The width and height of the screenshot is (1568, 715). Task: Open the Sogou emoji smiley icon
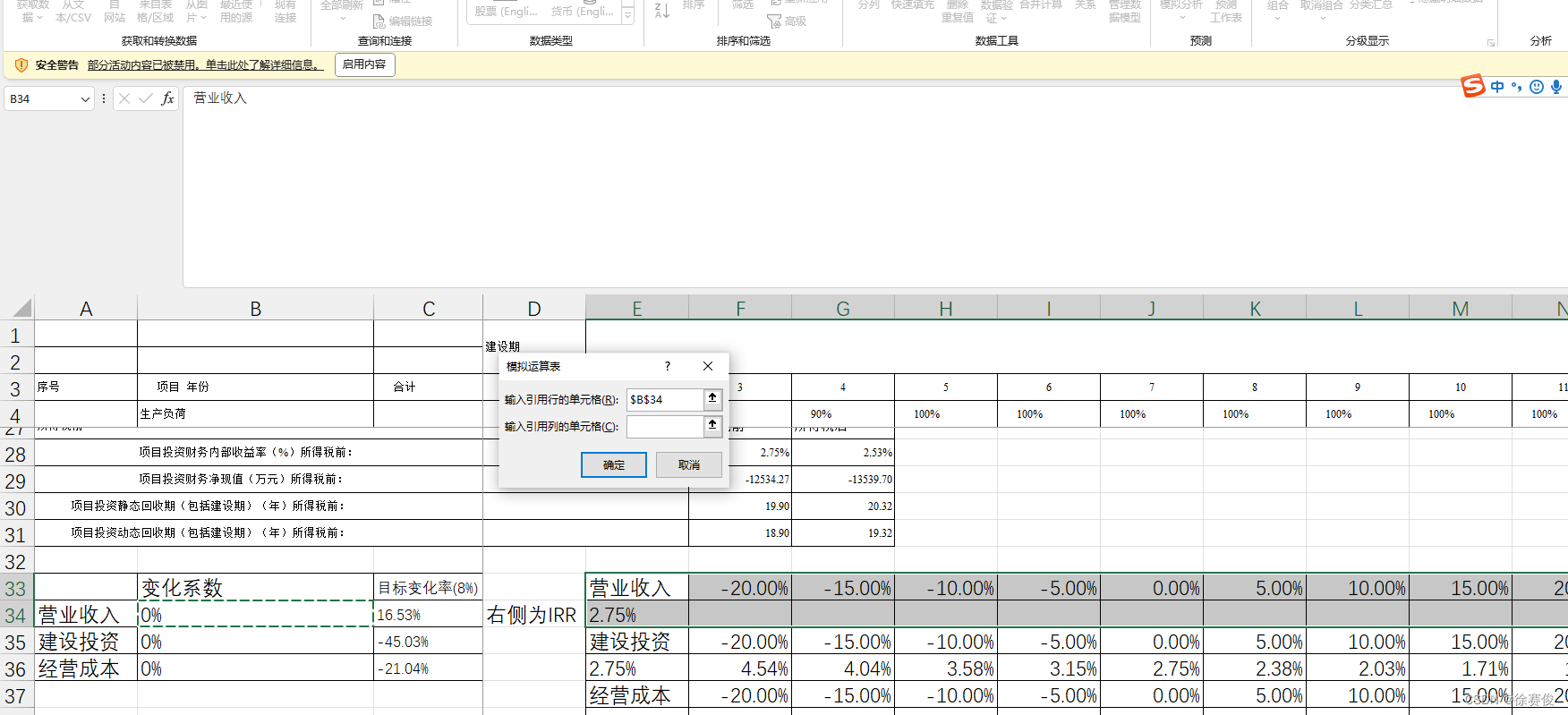[1537, 87]
